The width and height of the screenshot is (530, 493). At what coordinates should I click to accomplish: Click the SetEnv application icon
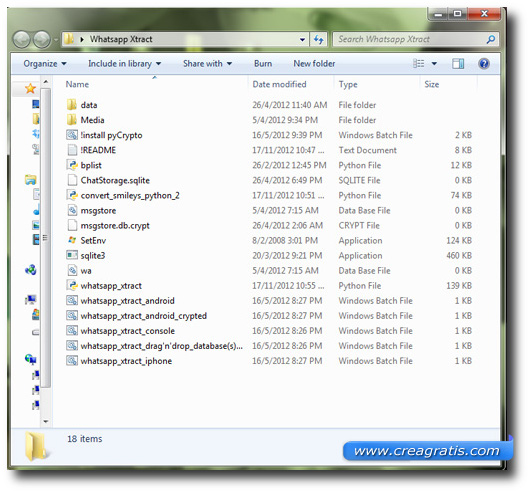click(x=72, y=240)
